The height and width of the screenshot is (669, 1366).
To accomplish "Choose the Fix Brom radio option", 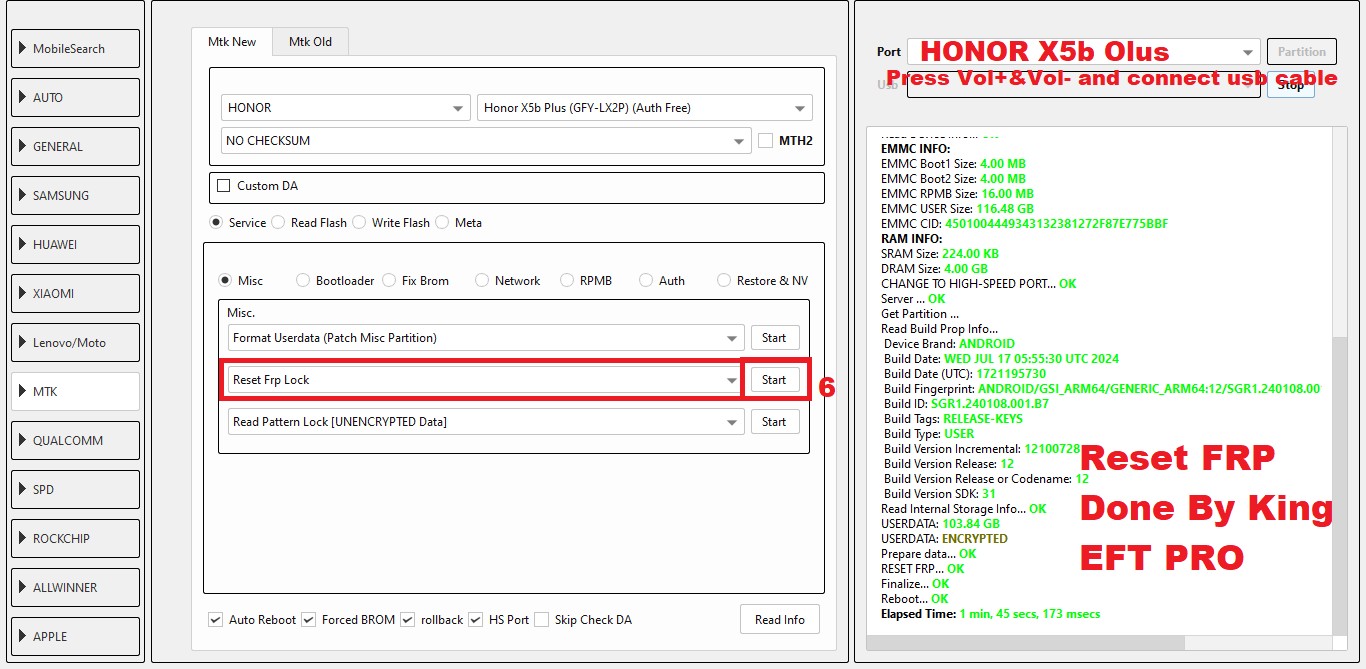I will point(389,281).
